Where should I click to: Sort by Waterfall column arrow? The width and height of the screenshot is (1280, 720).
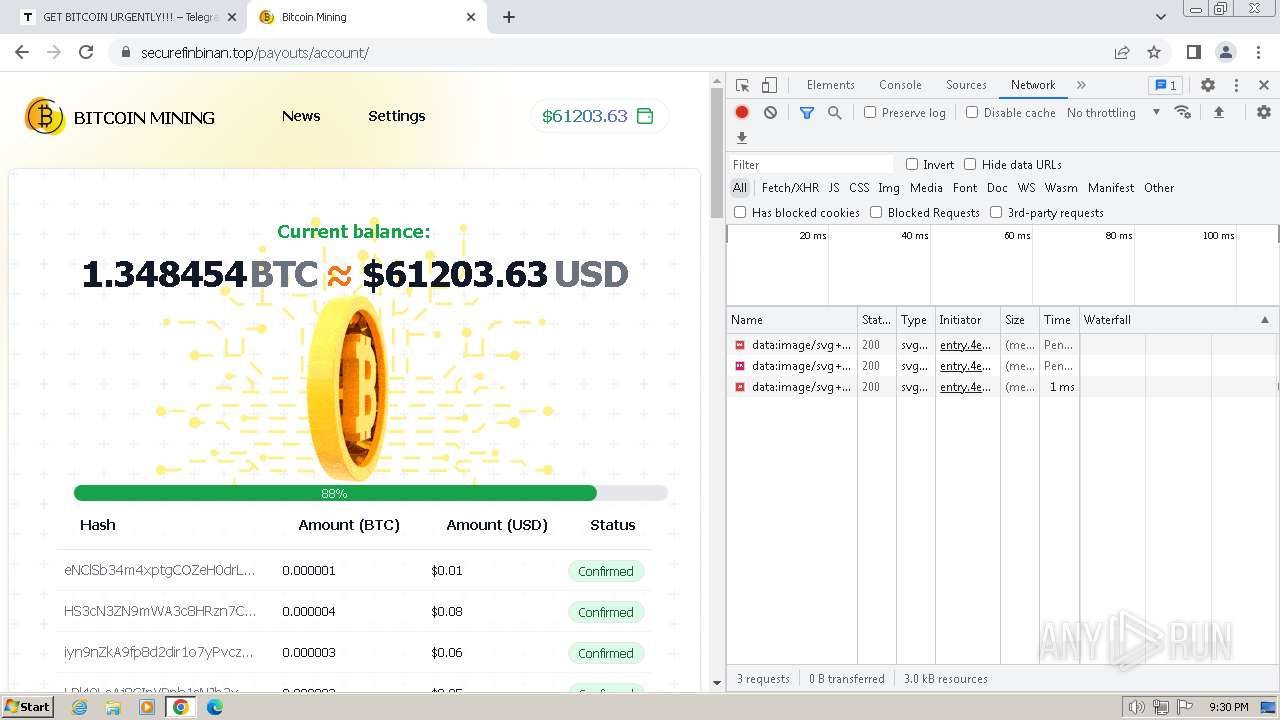1265,320
